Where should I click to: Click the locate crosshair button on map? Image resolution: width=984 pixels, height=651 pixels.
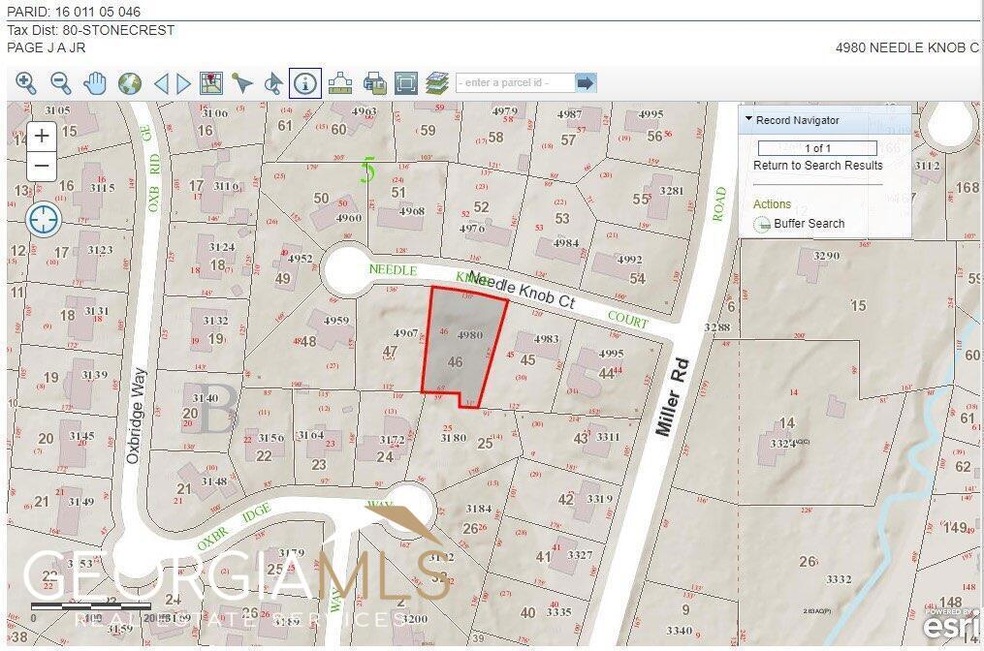(x=43, y=220)
